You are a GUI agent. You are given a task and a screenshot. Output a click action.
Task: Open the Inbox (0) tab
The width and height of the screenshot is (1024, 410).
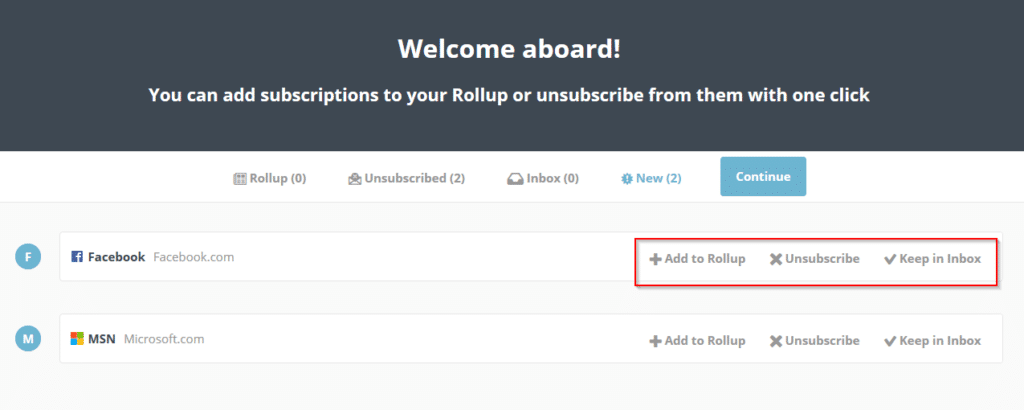(x=543, y=178)
